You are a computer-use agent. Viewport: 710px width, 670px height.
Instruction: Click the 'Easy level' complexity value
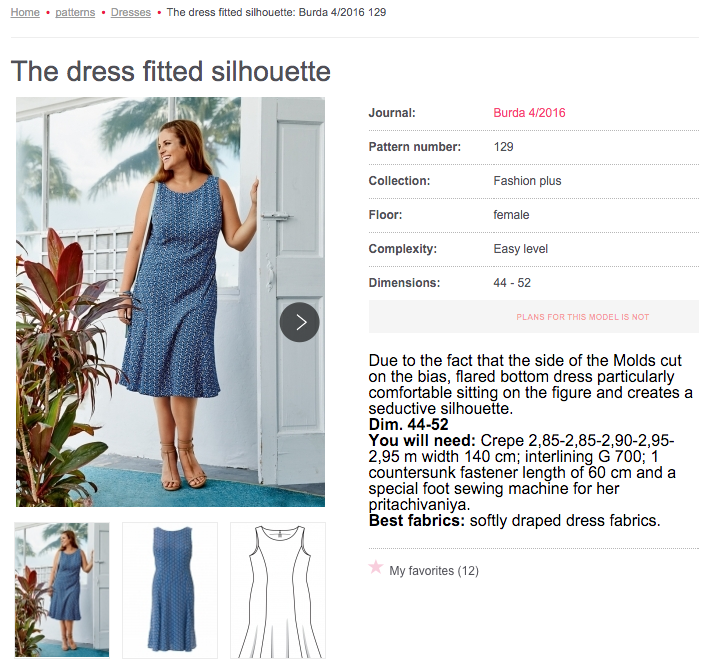tap(520, 249)
